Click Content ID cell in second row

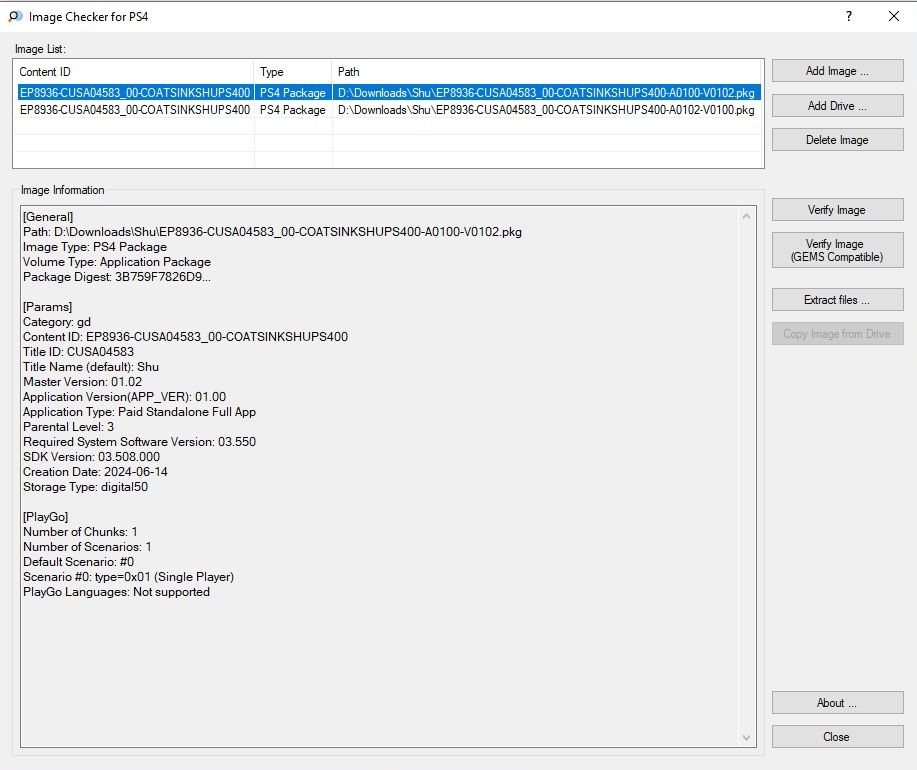(x=135, y=110)
